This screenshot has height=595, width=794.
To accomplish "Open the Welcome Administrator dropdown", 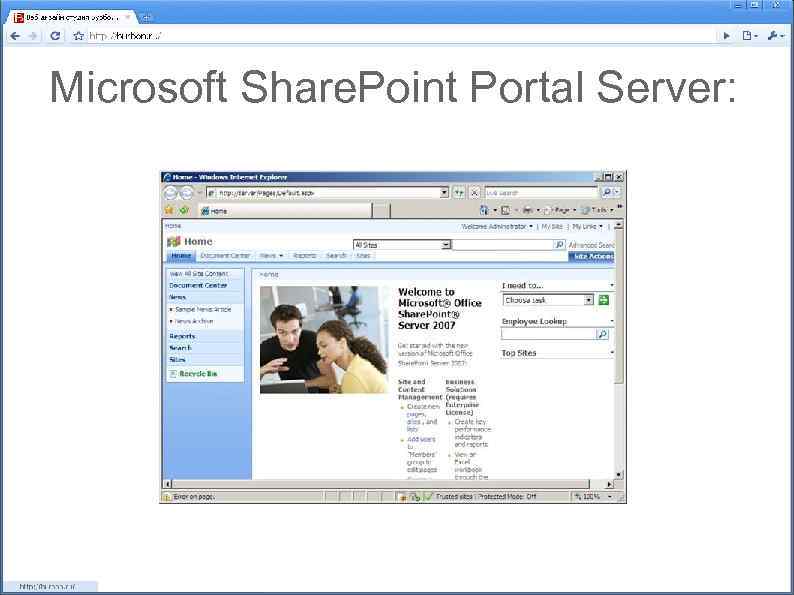I will [x=497, y=227].
